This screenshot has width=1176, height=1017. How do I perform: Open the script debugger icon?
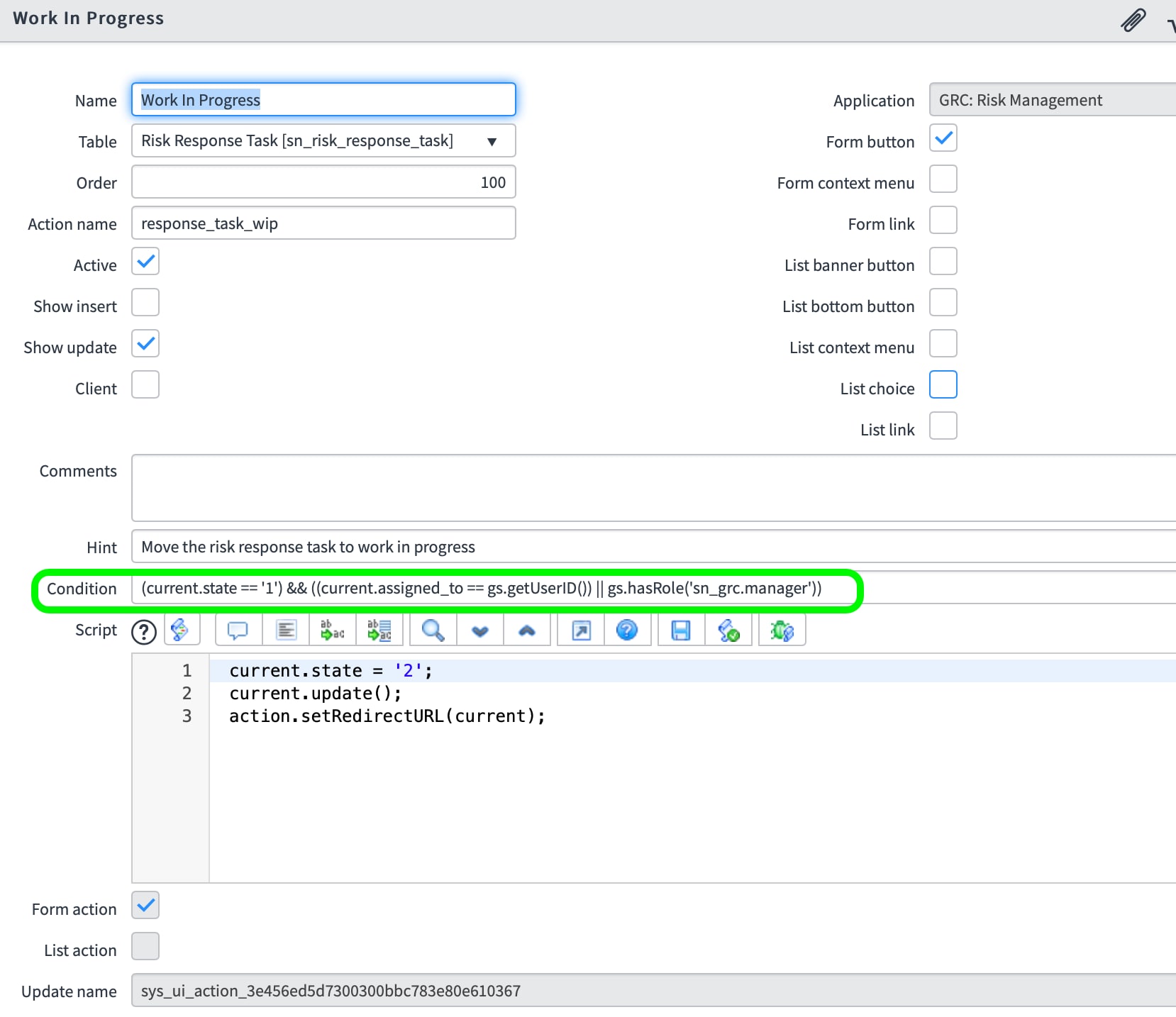782,630
